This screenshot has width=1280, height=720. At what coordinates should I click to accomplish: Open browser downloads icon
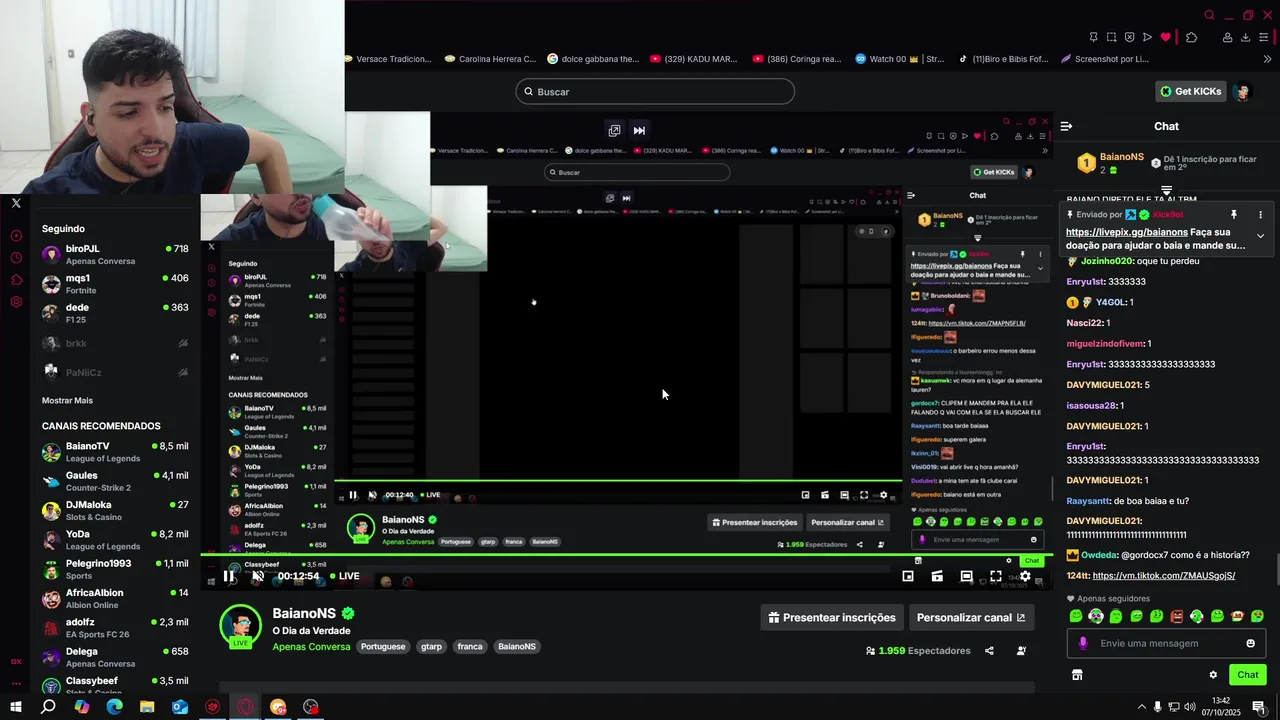(x=1245, y=37)
